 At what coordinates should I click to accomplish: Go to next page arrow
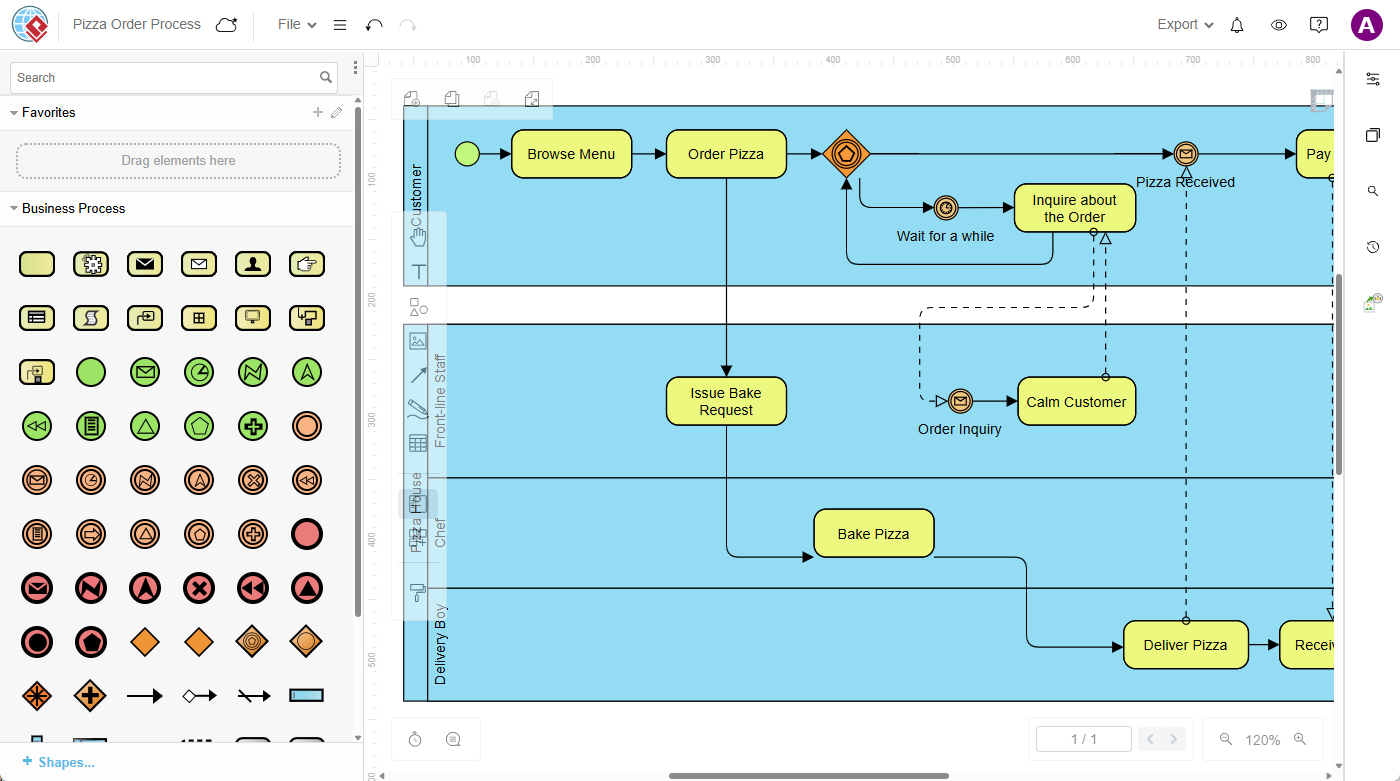pos(1175,739)
